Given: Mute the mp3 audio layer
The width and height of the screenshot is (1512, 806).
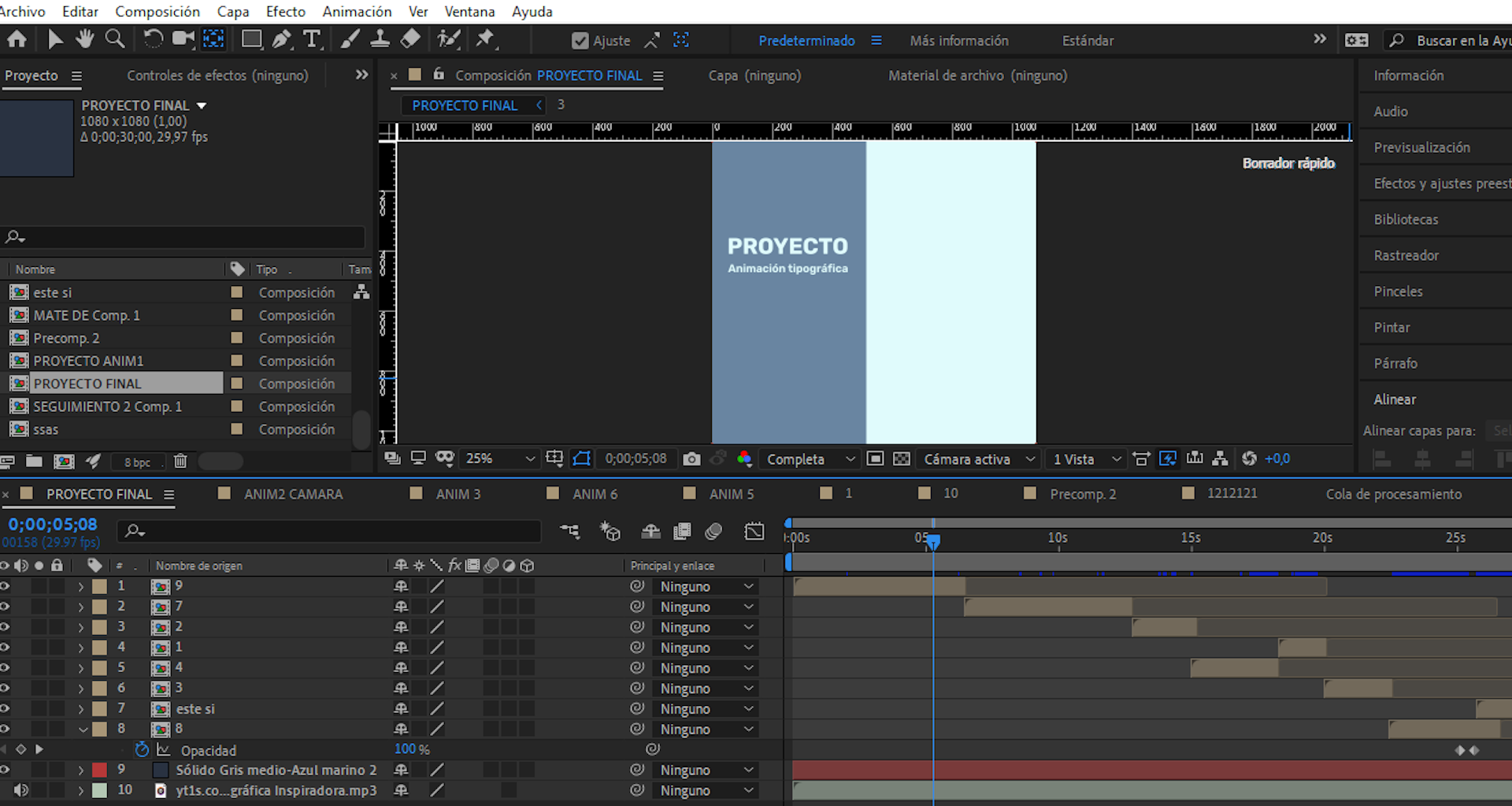Looking at the screenshot, I should pyautogui.click(x=21, y=790).
